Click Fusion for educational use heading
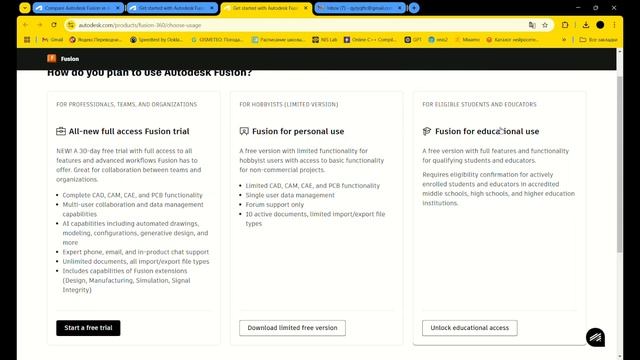The image size is (640, 360). [x=487, y=131]
